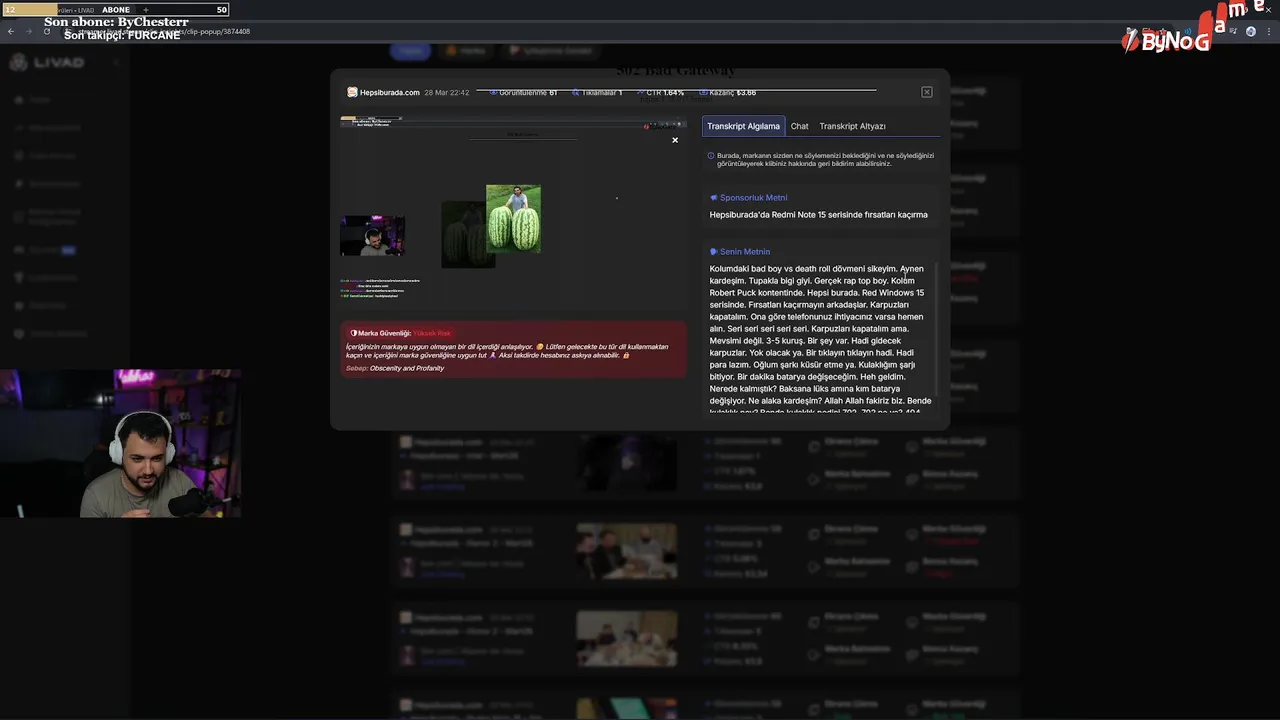
Task: Click the Kazanç ₺3.66 value
Action: tap(746, 92)
